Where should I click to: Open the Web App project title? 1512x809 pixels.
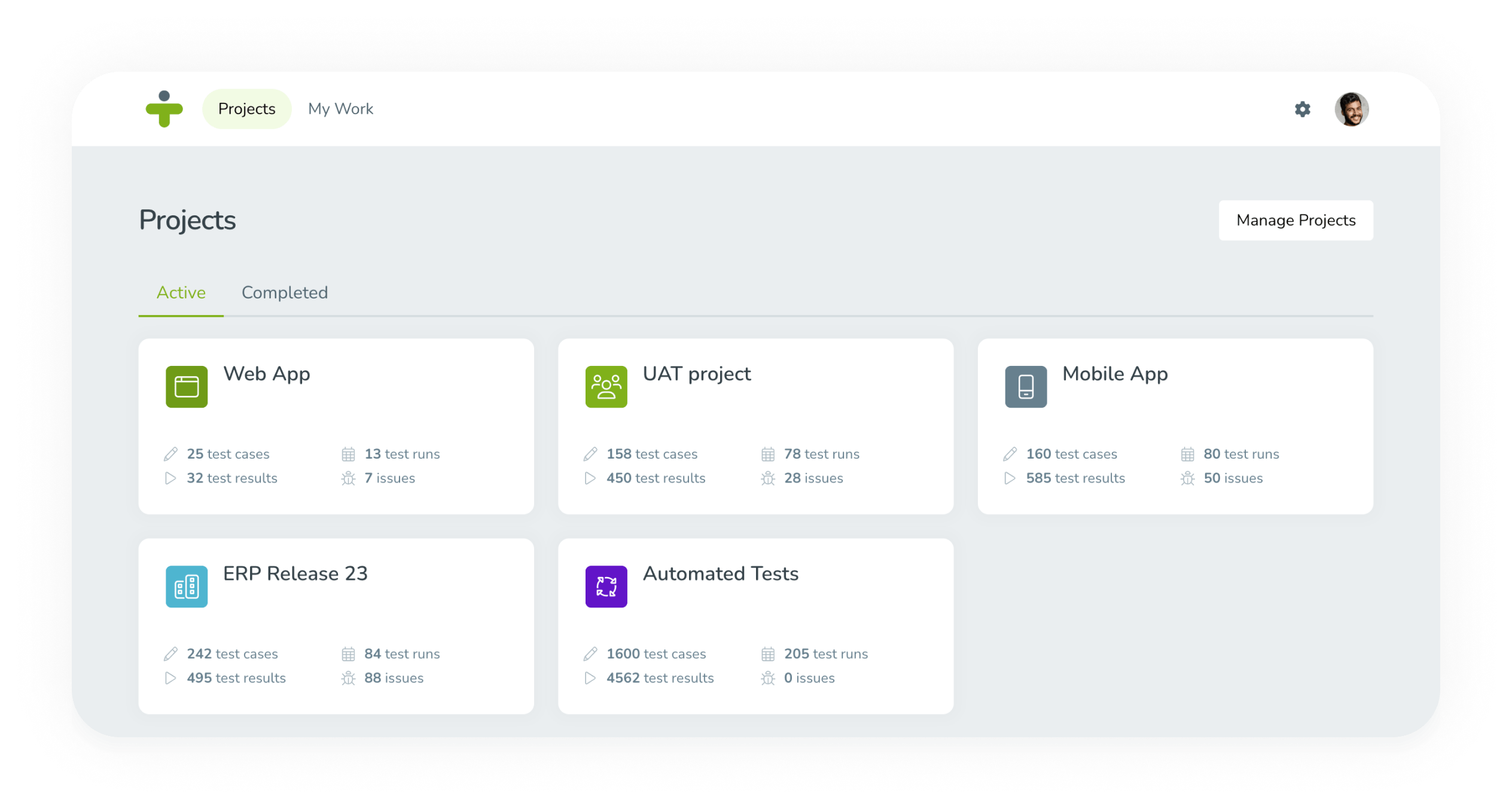coord(267,374)
